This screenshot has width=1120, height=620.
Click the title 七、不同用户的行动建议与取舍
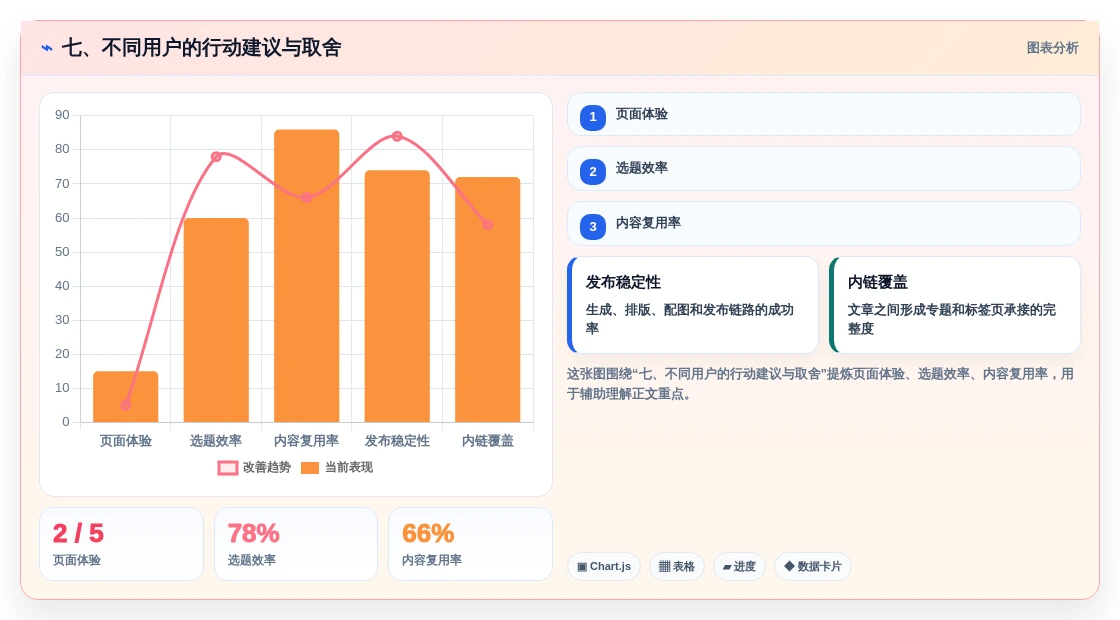pyautogui.click(x=202, y=48)
